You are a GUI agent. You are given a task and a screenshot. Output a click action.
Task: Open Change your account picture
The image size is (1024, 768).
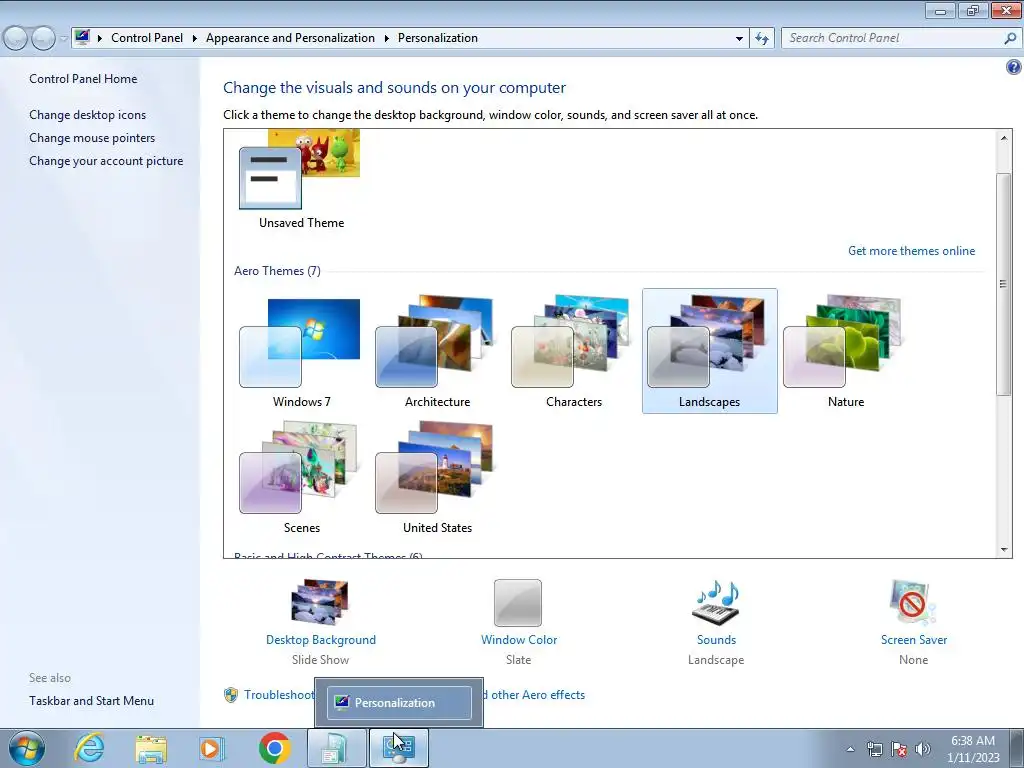(x=106, y=161)
